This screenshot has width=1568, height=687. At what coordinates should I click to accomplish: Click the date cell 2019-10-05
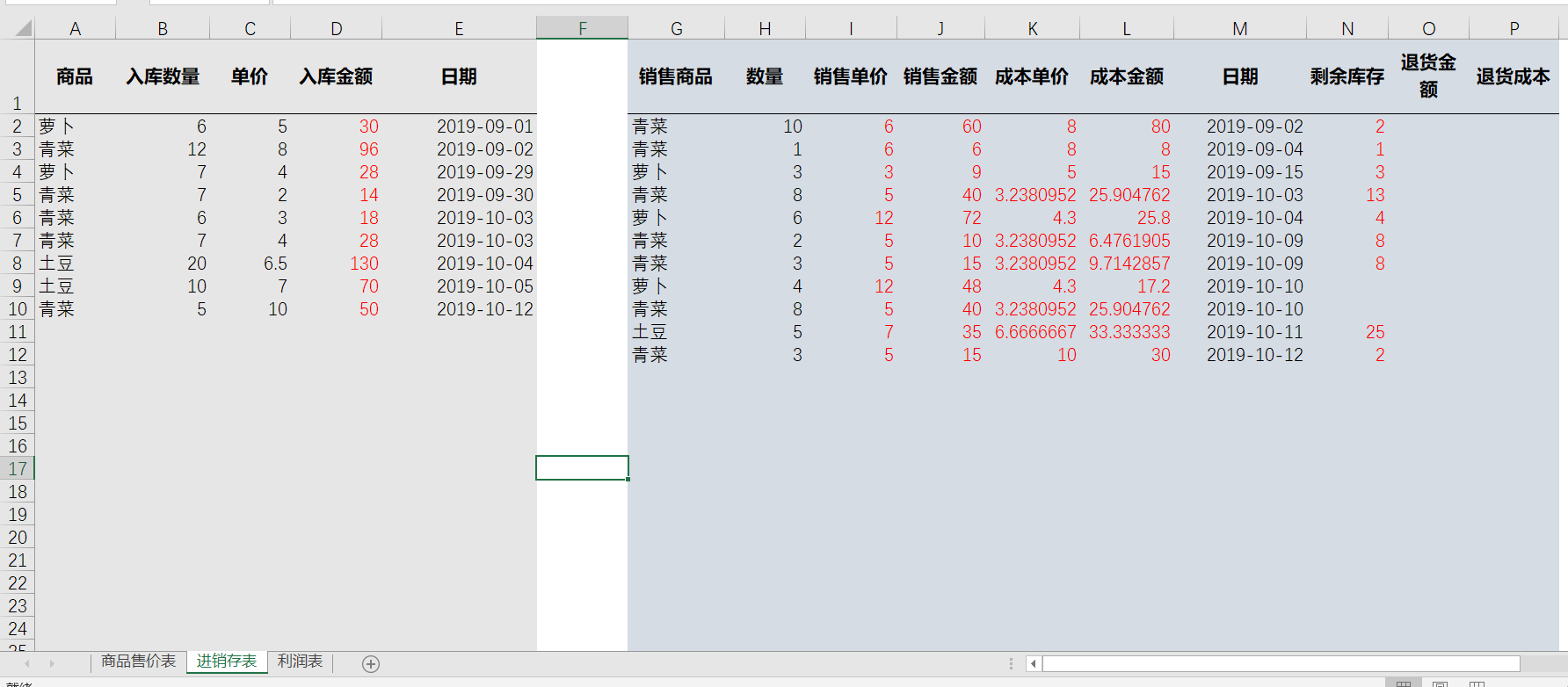point(459,286)
